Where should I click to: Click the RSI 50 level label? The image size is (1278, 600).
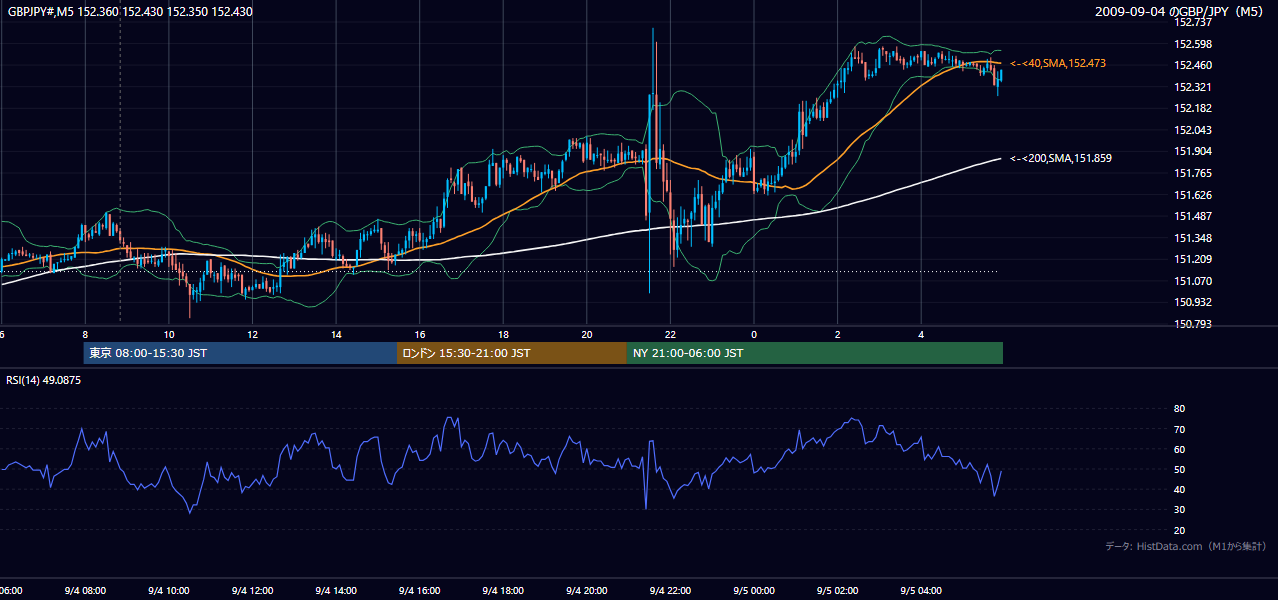click(1179, 469)
